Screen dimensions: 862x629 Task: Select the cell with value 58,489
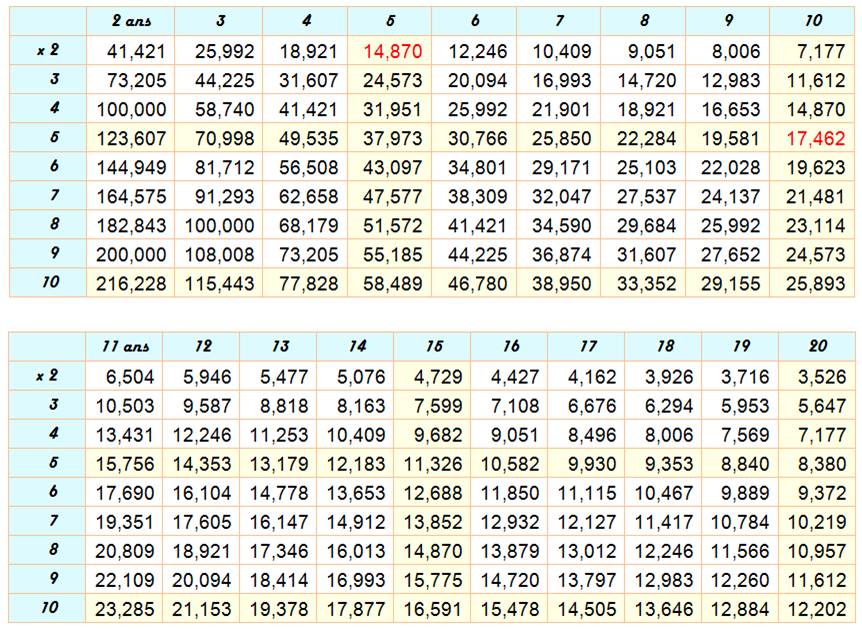point(391,284)
